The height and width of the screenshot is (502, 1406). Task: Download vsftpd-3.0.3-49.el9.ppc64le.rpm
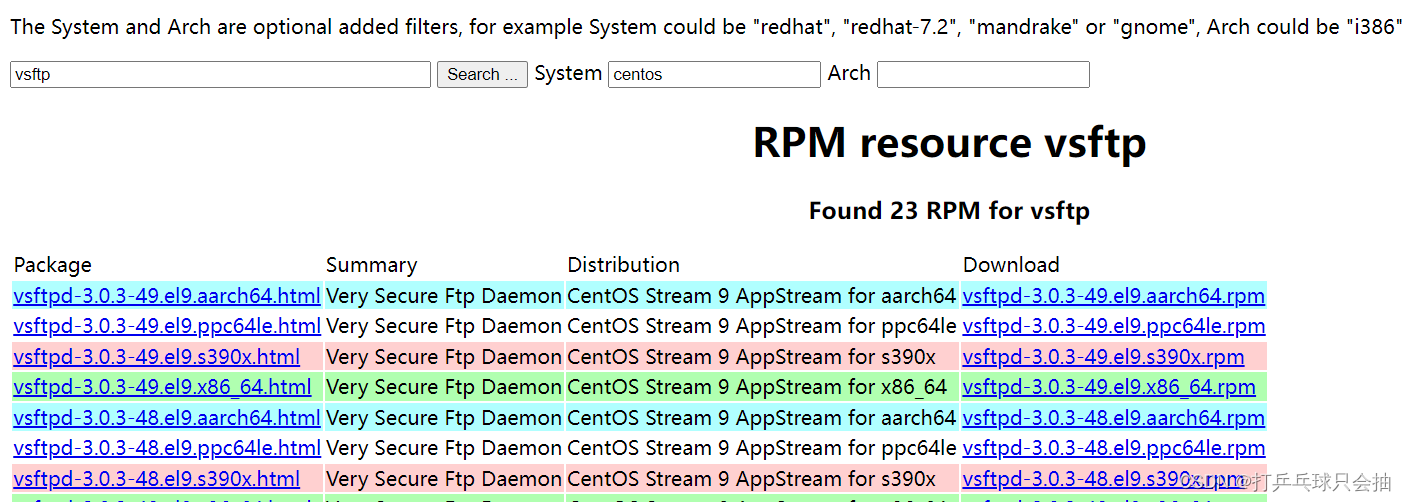click(x=1114, y=326)
